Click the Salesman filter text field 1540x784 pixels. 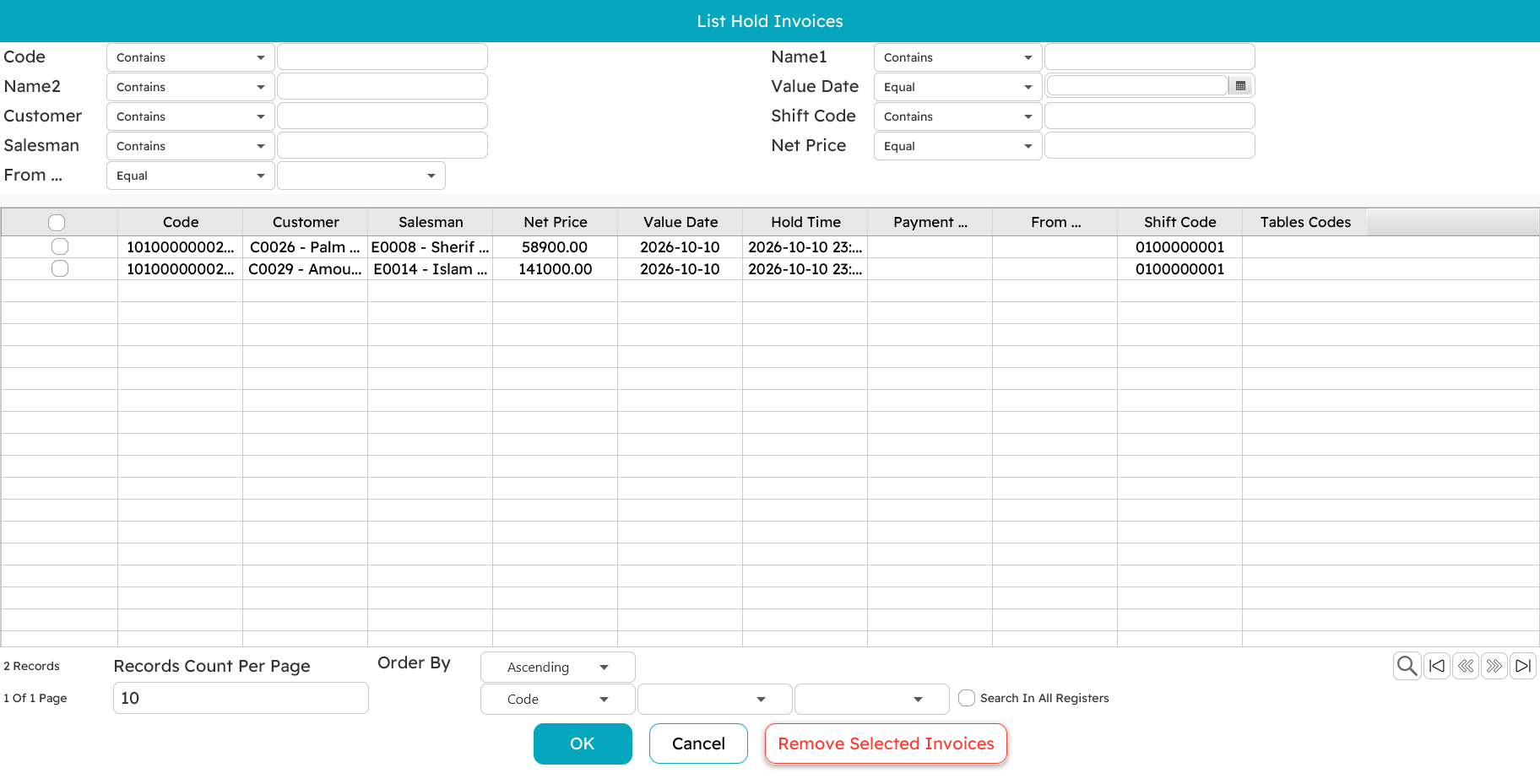pyautogui.click(x=382, y=146)
